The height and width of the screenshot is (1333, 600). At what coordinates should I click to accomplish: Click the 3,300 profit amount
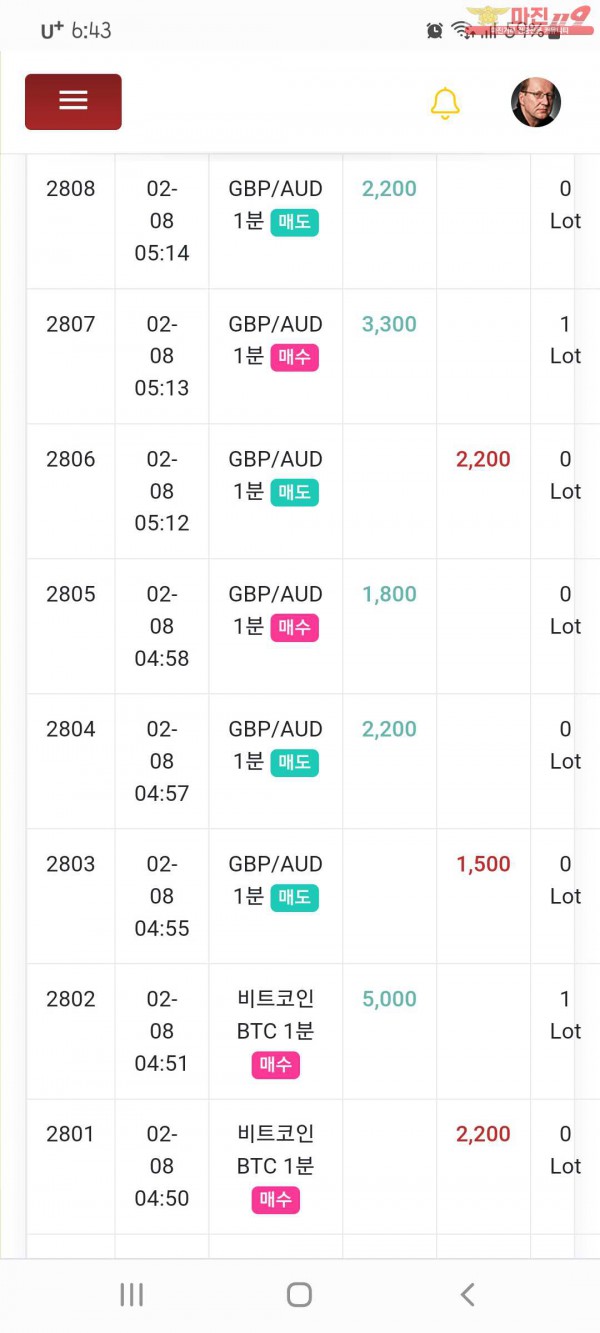click(x=389, y=324)
